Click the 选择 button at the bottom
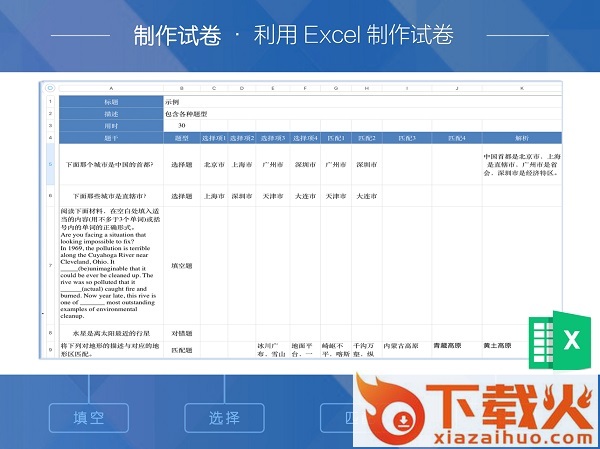 coord(224,418)
